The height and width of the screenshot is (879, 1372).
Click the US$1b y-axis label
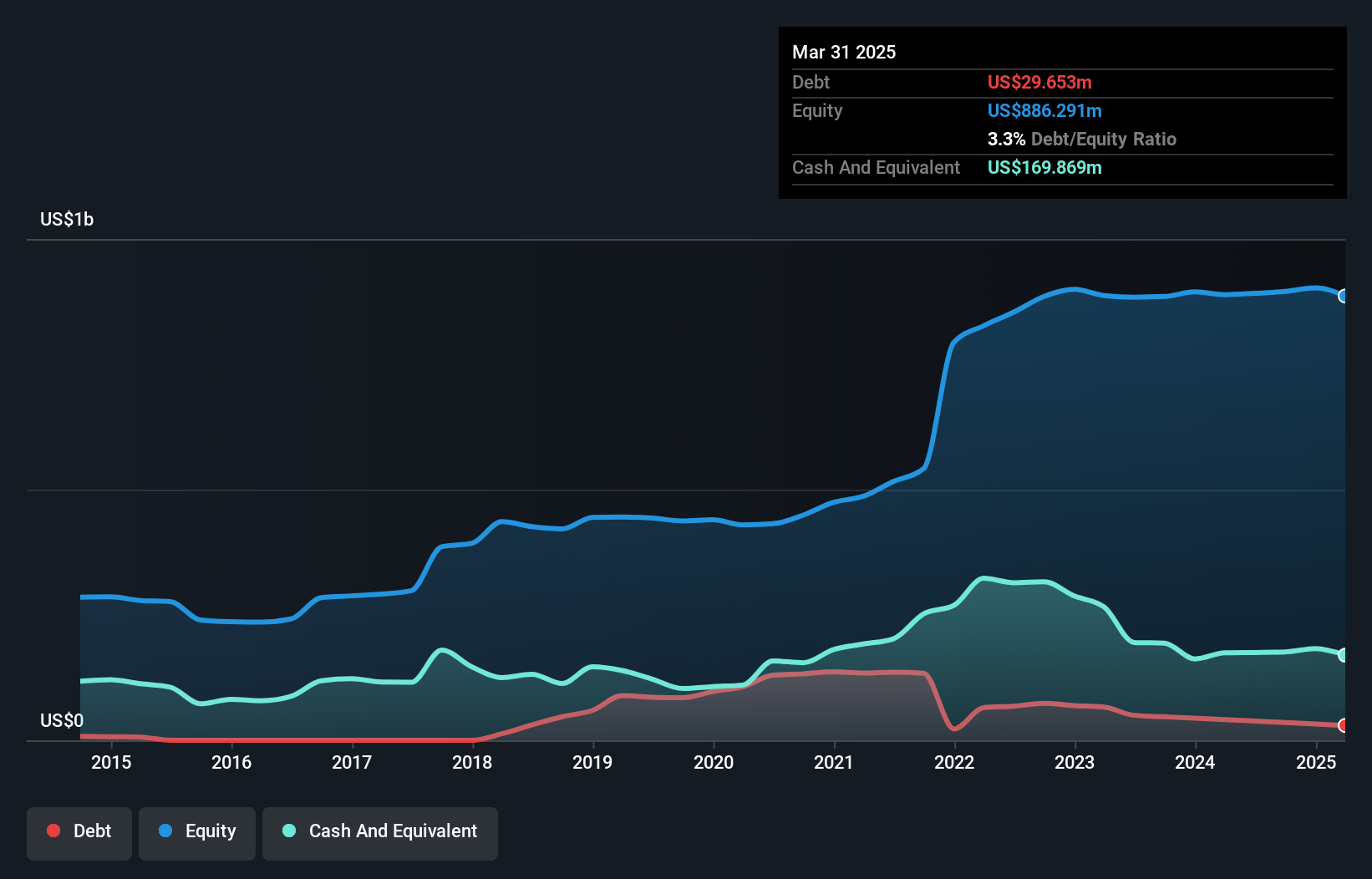click(67, 220)
